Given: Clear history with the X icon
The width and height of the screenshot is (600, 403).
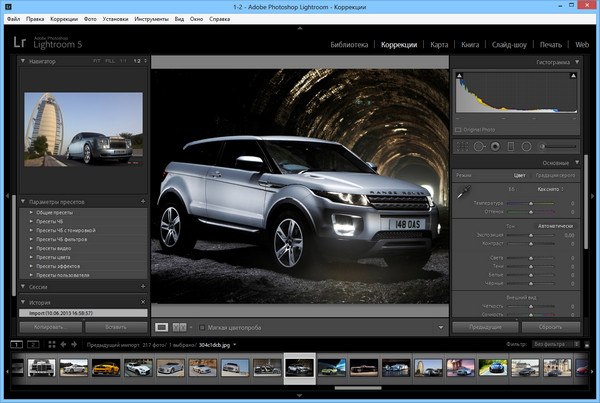Looking at the screenshot, I should tap(144, 301).
